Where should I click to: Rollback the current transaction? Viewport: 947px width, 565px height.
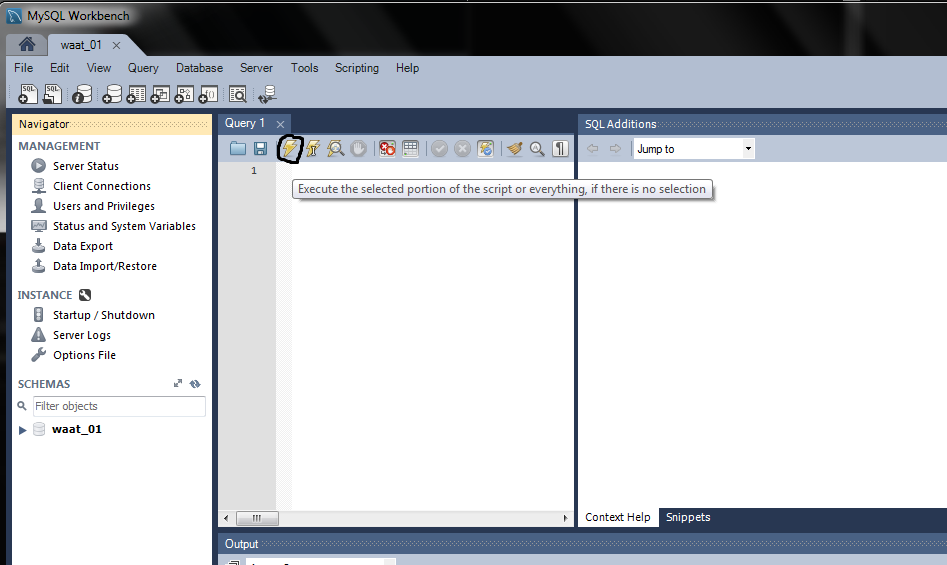click(x=463, y=148)
